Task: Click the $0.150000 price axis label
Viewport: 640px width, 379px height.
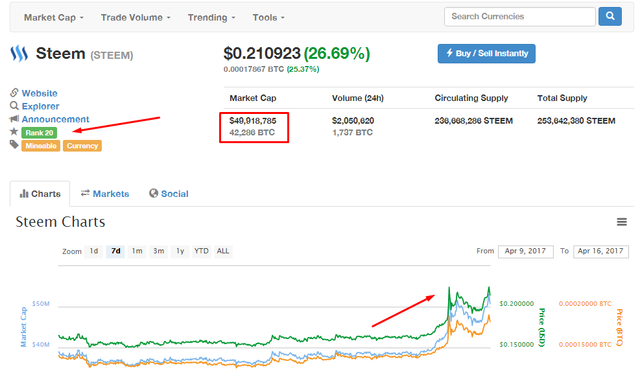Action: [517, 344]
